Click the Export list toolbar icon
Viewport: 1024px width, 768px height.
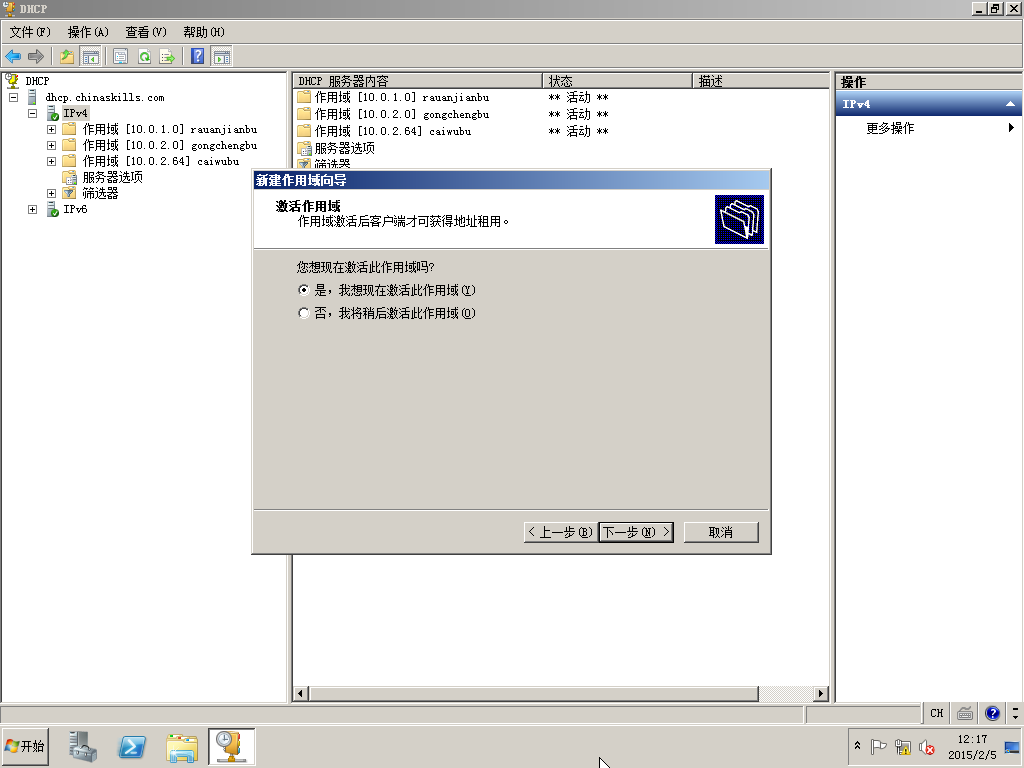click(167, 57)
